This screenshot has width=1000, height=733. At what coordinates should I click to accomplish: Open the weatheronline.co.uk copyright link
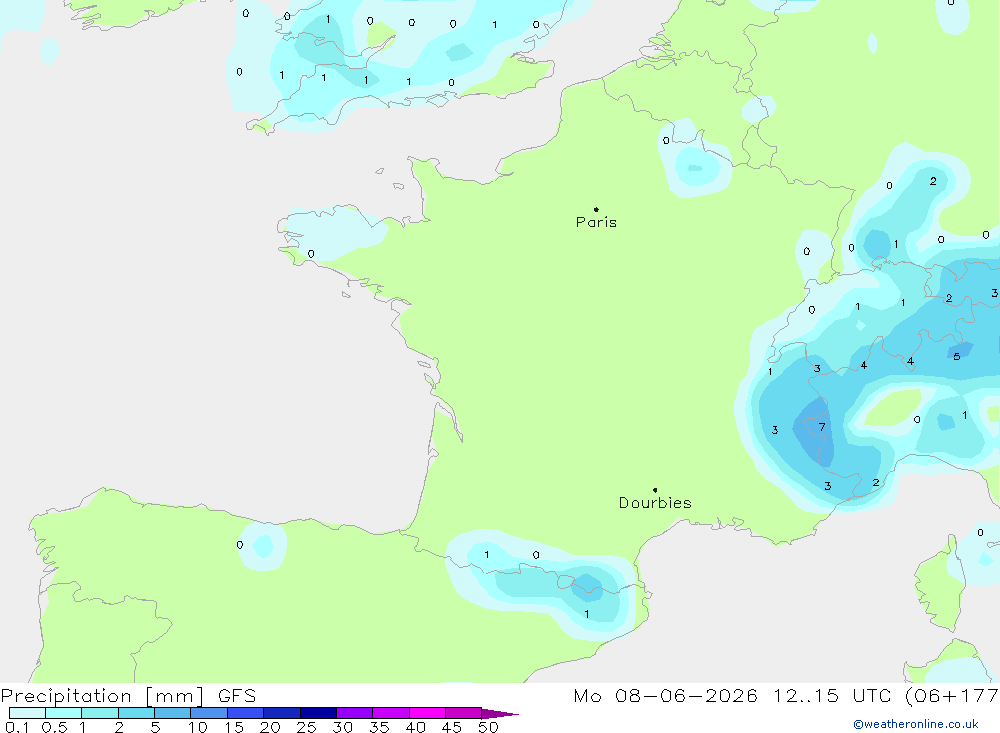(x=916, y=724)
